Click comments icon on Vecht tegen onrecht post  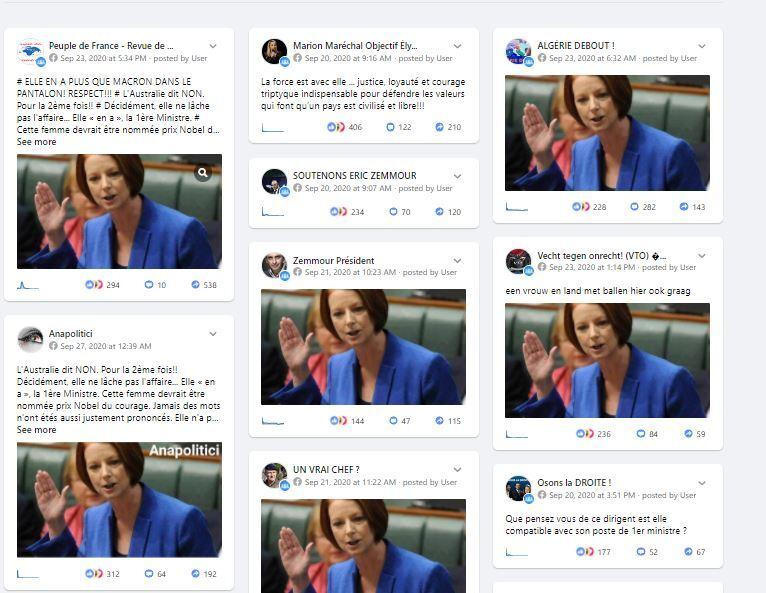coord(641,433)
